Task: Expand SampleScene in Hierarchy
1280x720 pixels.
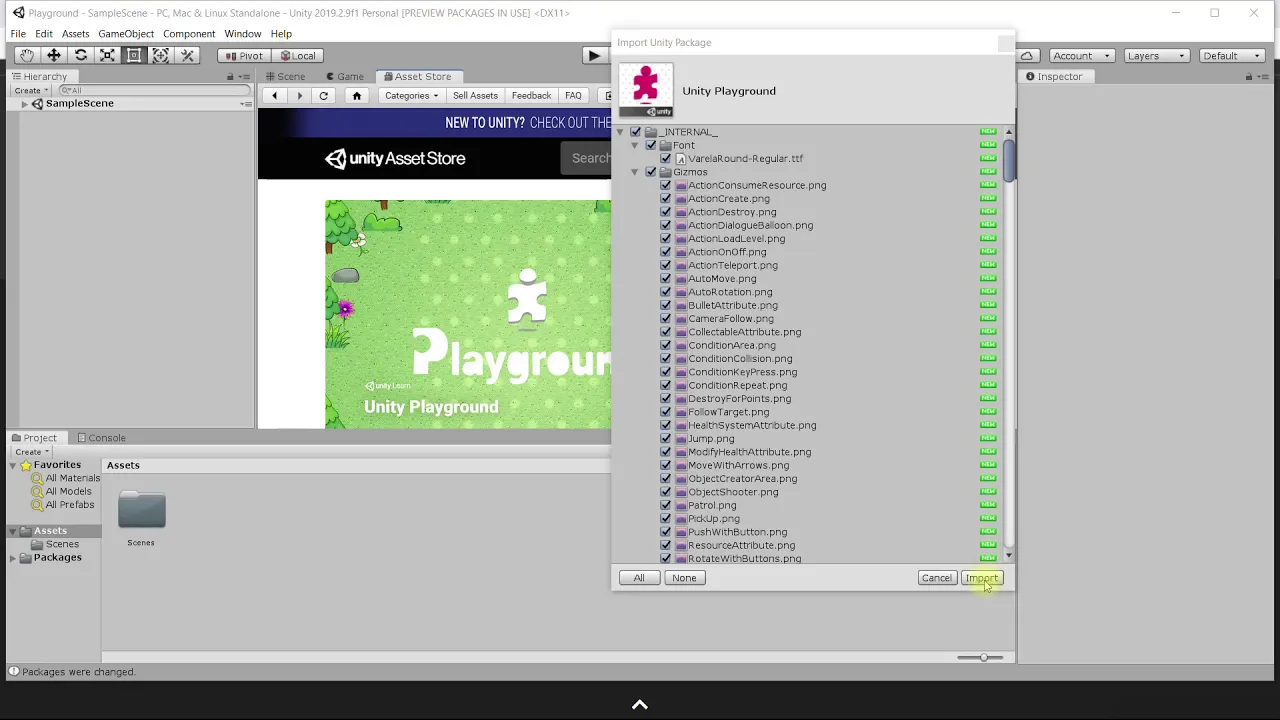Action: (24, 104)
